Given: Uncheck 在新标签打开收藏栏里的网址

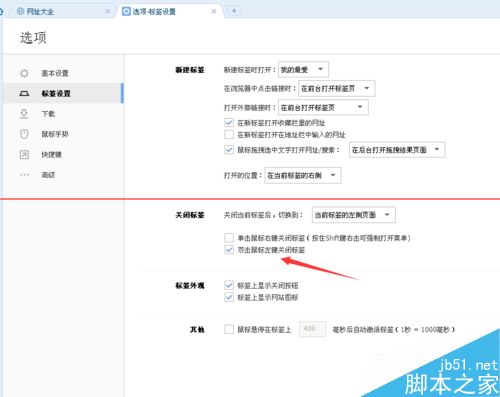Looking at the screenshot, I should (x=229, y=123).
